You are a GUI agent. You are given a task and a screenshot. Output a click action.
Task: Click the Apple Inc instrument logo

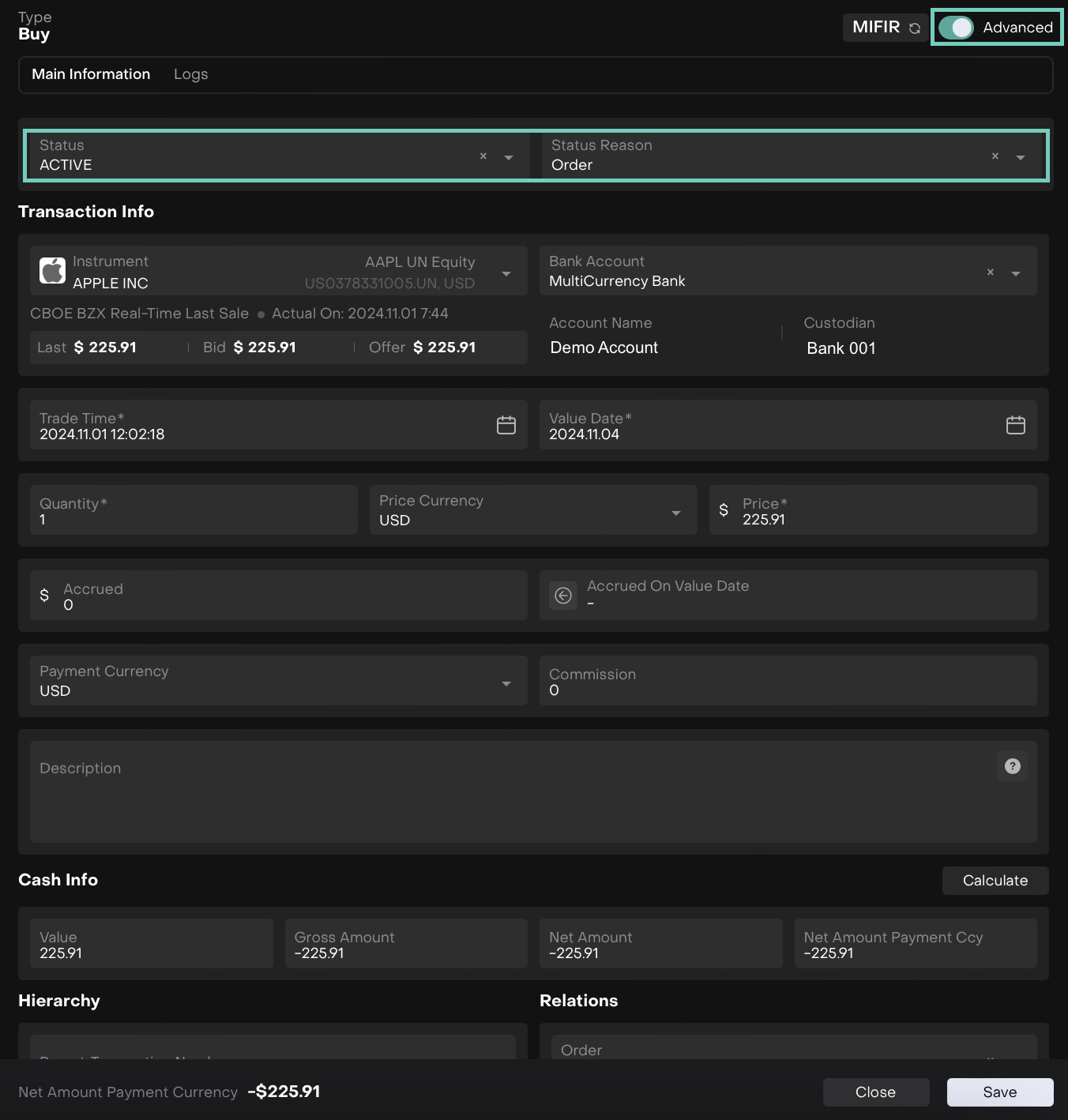coord(53,271)
